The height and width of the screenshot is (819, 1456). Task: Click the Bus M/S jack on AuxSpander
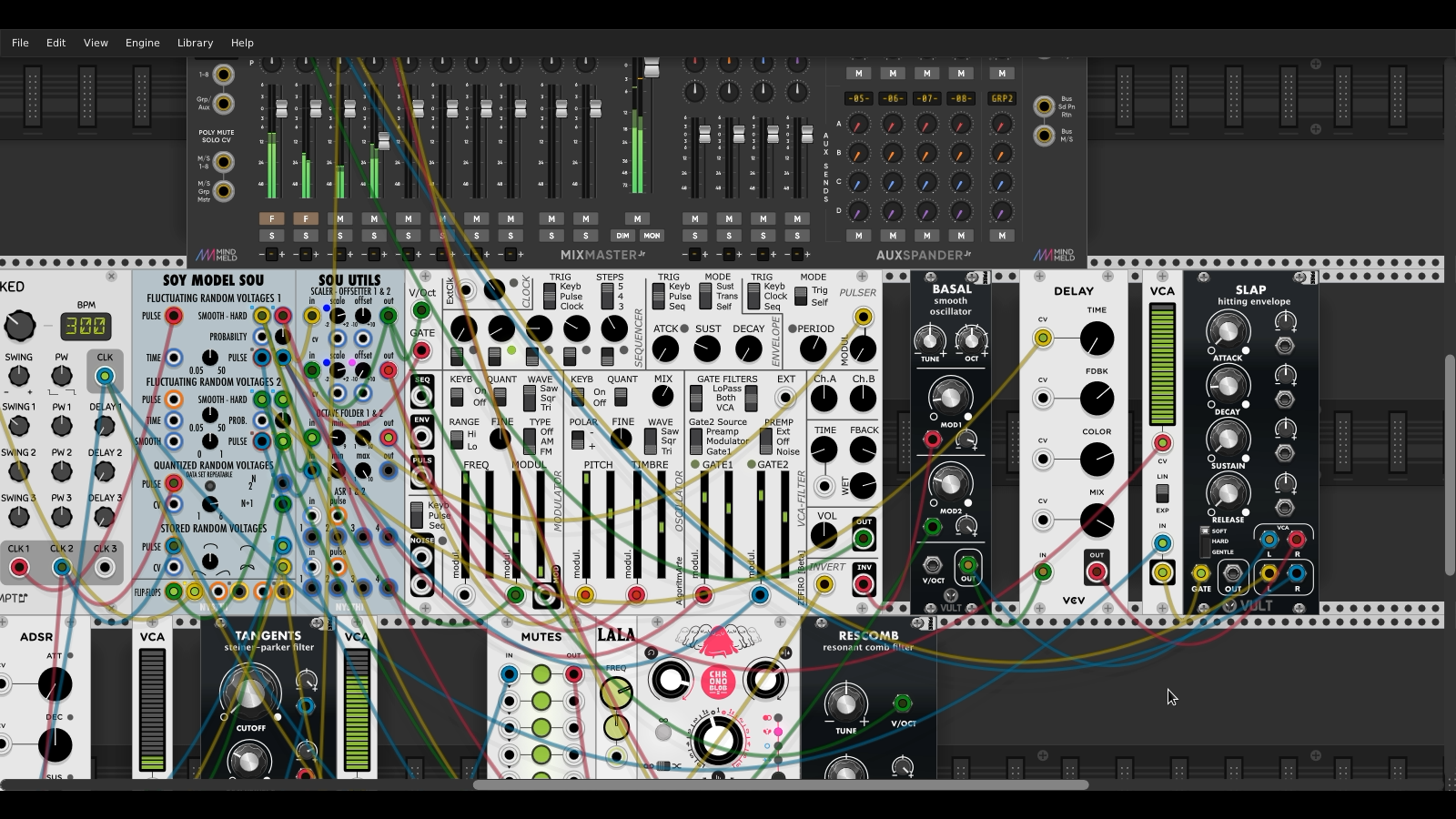coord(1045,136)
